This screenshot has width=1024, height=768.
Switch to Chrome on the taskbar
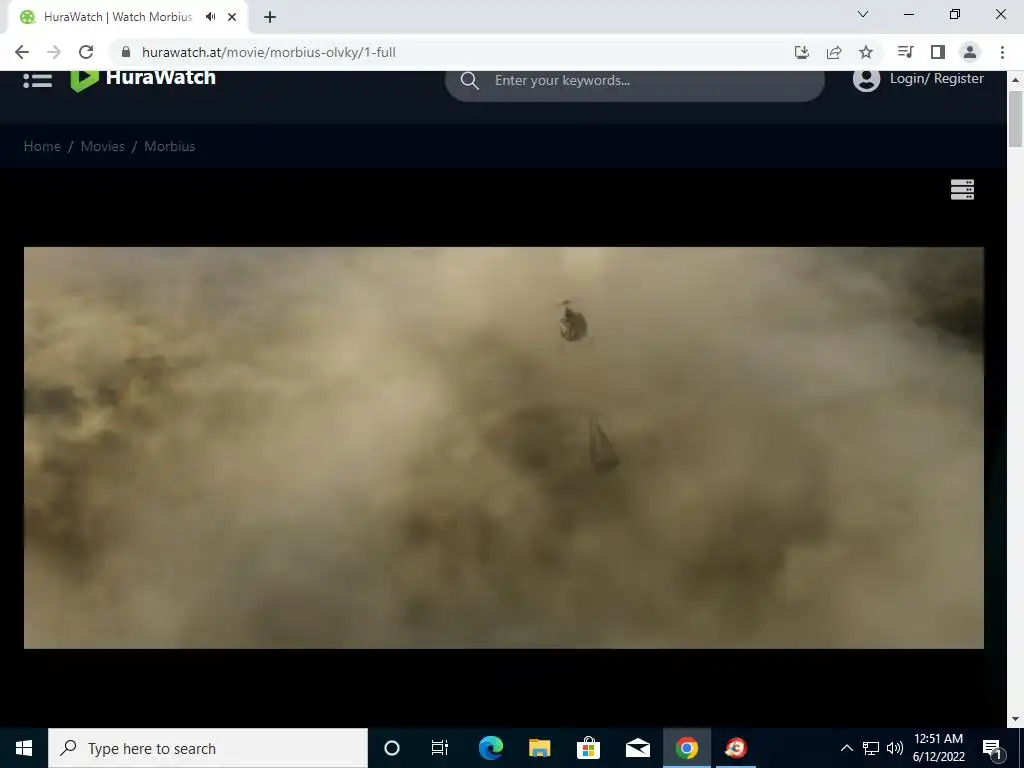click(686, 748)
